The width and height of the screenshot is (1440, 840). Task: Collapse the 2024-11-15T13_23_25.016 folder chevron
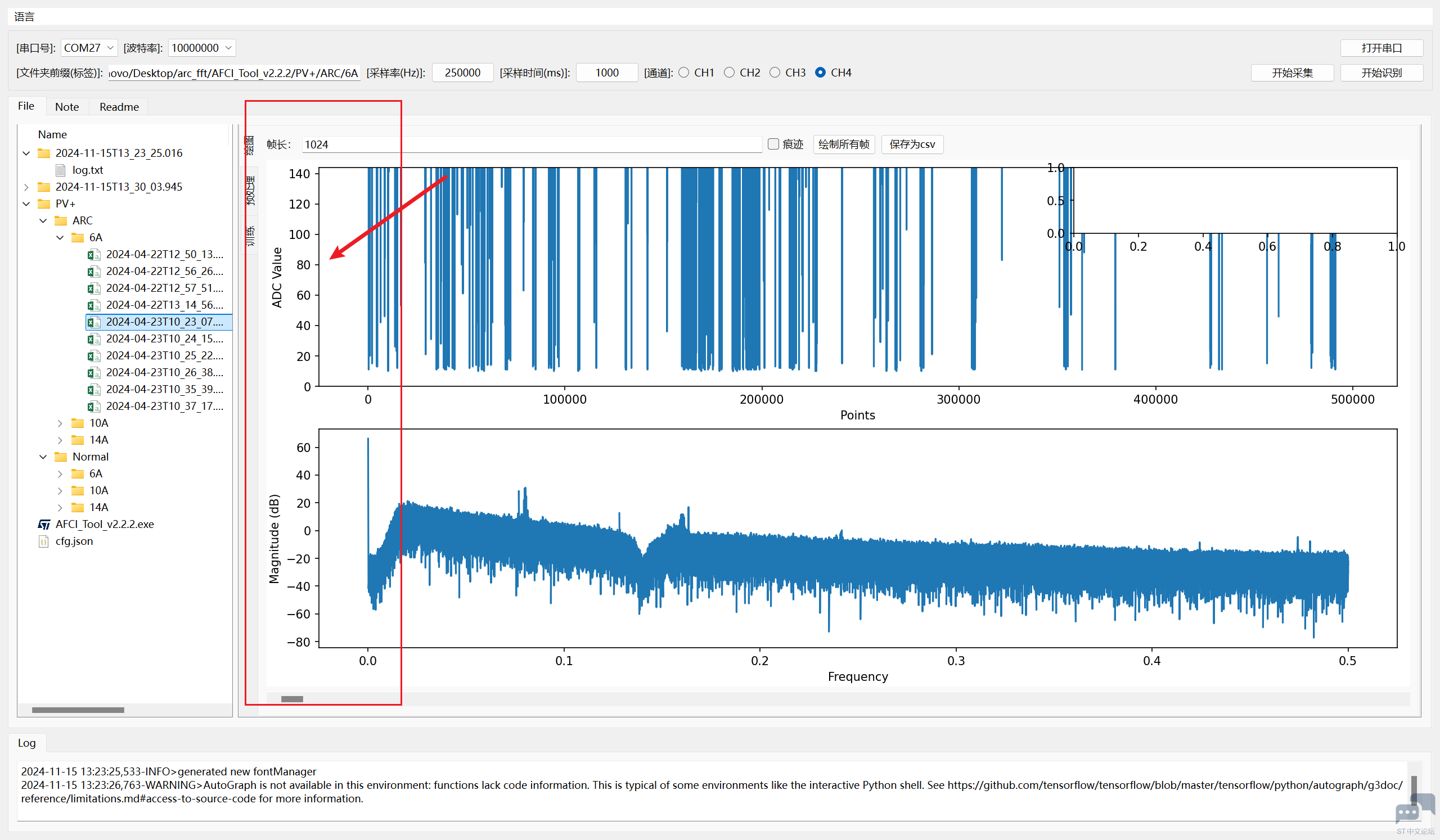point(26,153)
